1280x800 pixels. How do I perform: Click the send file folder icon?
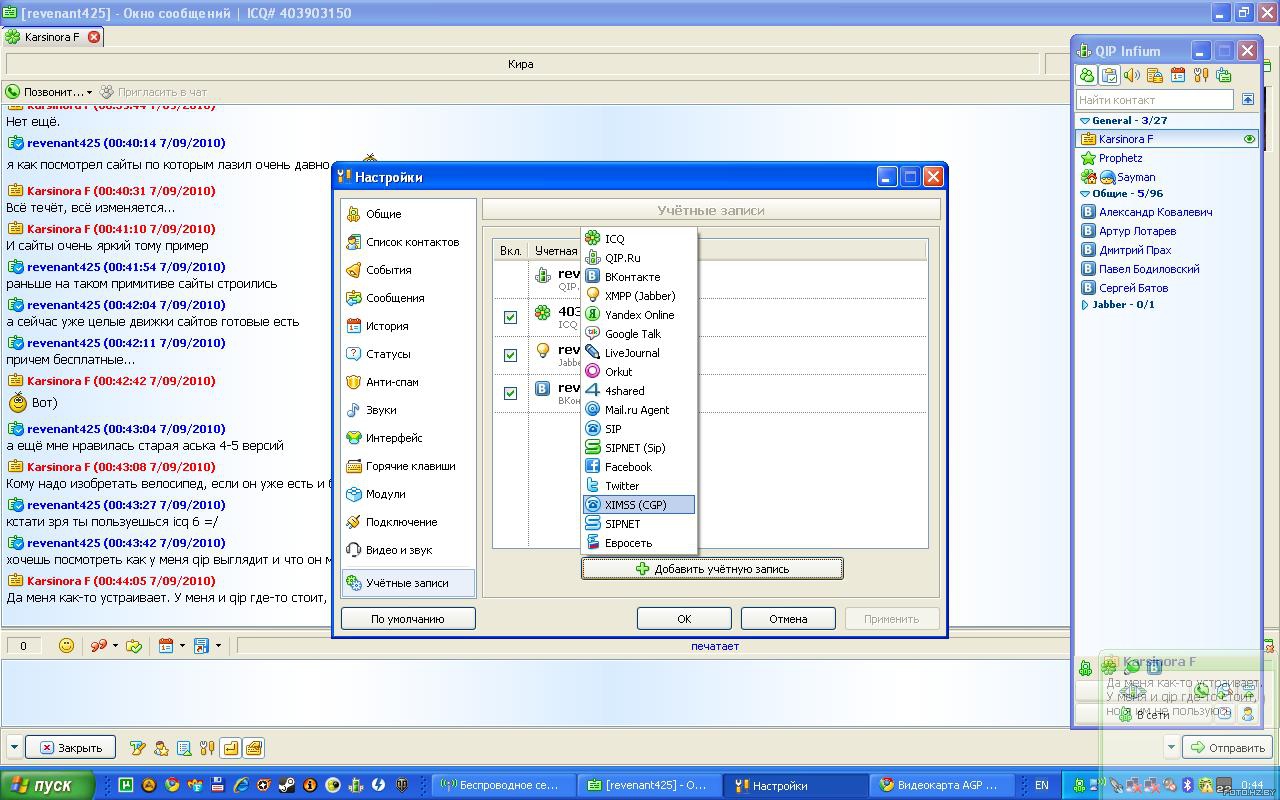[x=134, y=646]
